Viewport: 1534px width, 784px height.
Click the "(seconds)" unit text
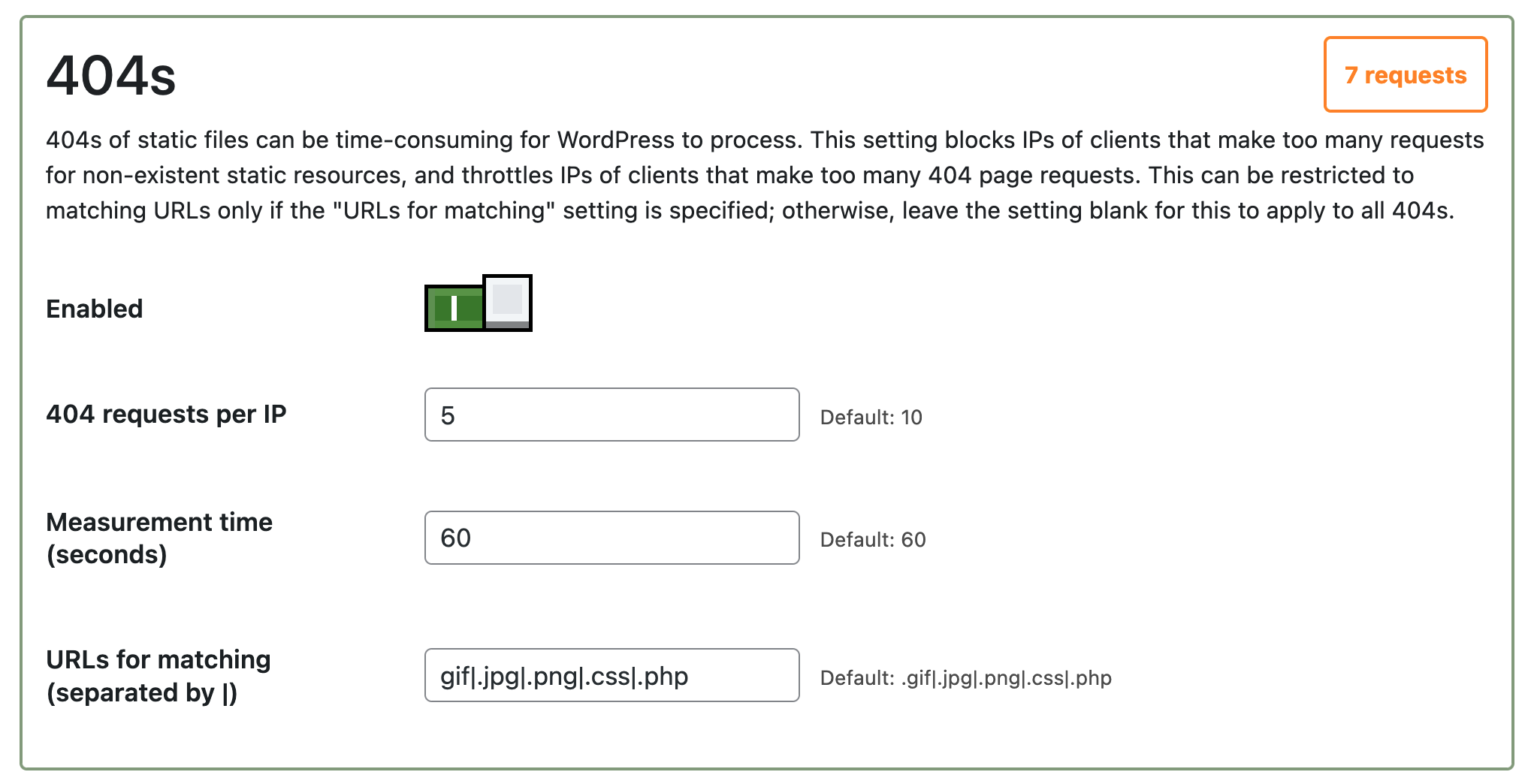click(107, 555)
